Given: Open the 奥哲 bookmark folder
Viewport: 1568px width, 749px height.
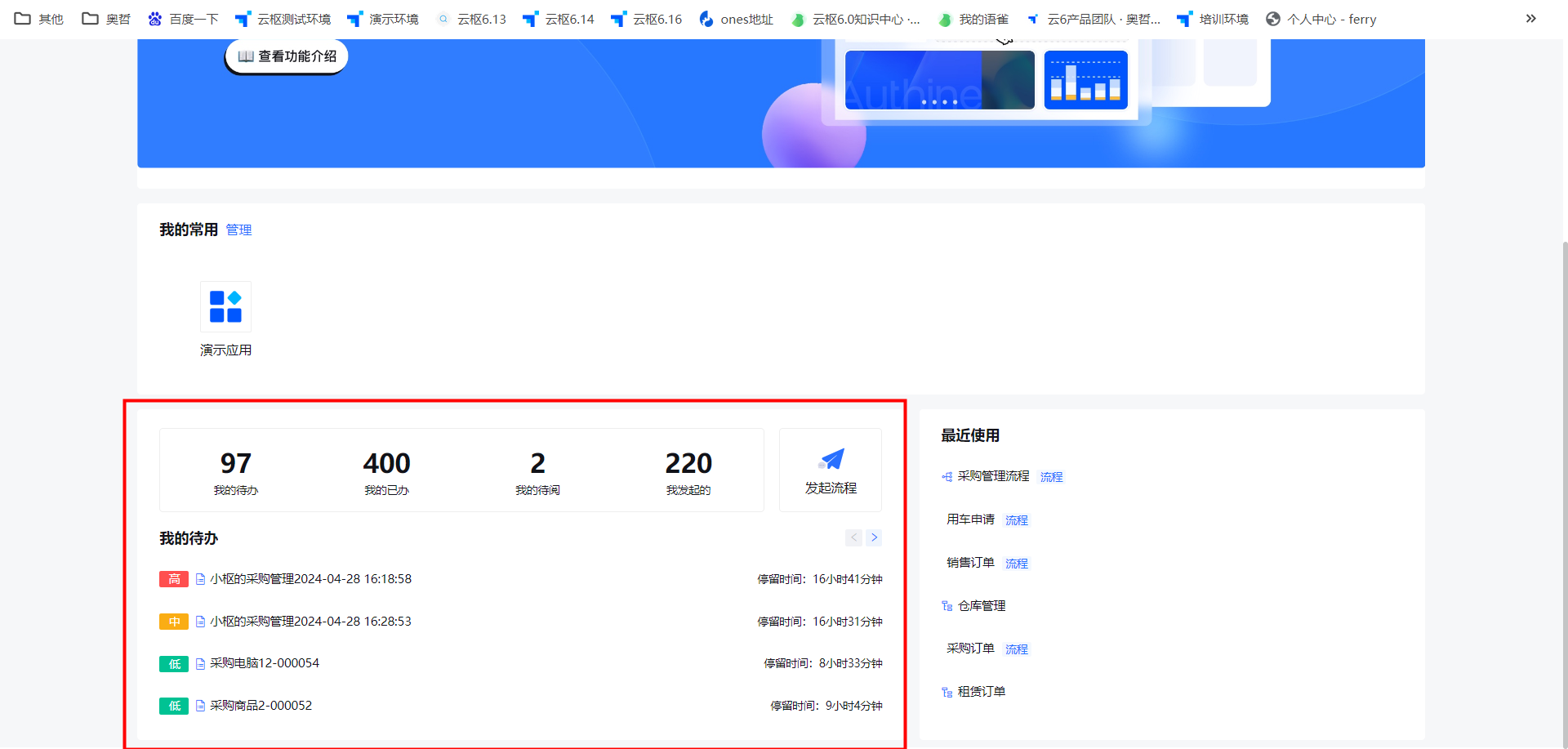Looking at the screenshot, I should [x=106, y=19].
